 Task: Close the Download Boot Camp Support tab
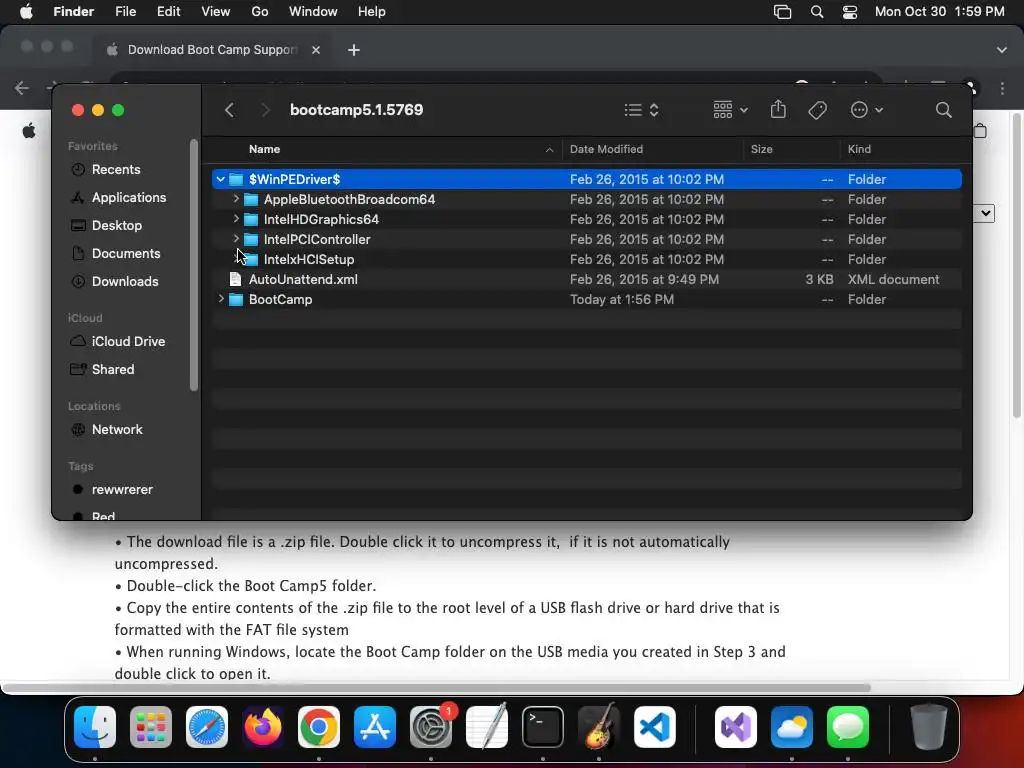coord(316,50)
